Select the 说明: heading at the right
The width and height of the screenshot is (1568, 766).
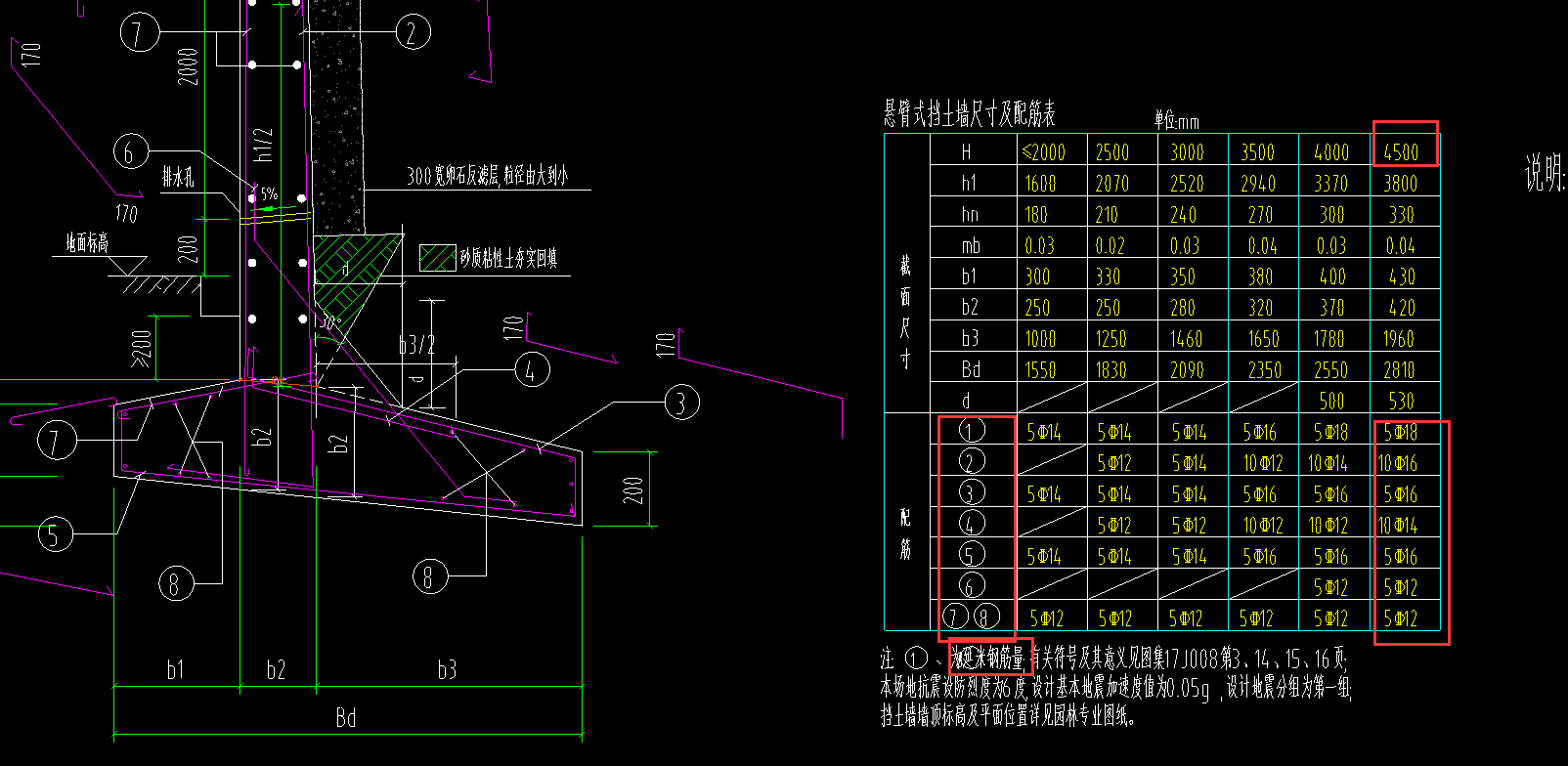[1546, 174]
